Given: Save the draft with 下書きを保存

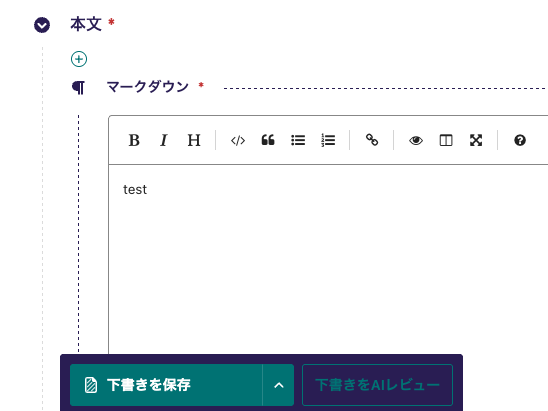Looking at the screenshot, I should tap(166, 385).
